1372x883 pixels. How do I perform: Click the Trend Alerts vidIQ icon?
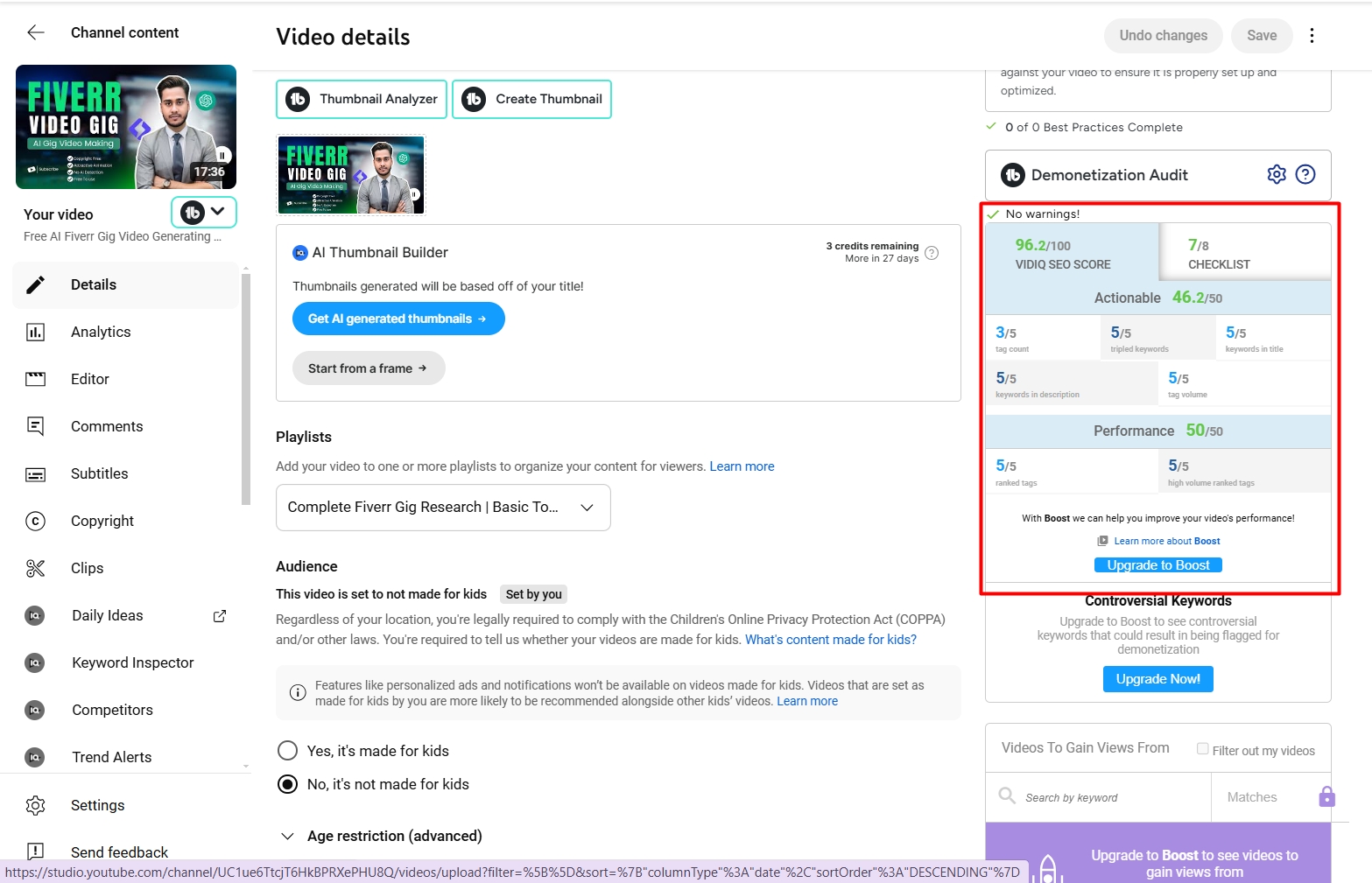point(35,757)
